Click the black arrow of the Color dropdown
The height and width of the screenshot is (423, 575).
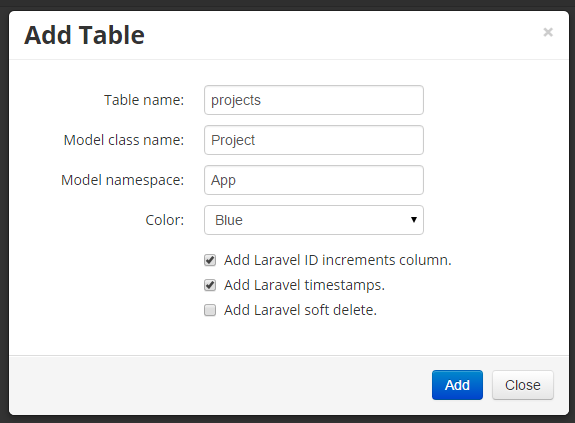414,220
